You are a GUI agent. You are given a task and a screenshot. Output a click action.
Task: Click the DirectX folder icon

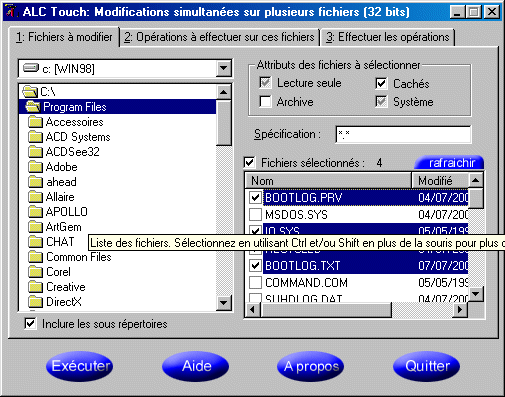click(x=35, y=302)
